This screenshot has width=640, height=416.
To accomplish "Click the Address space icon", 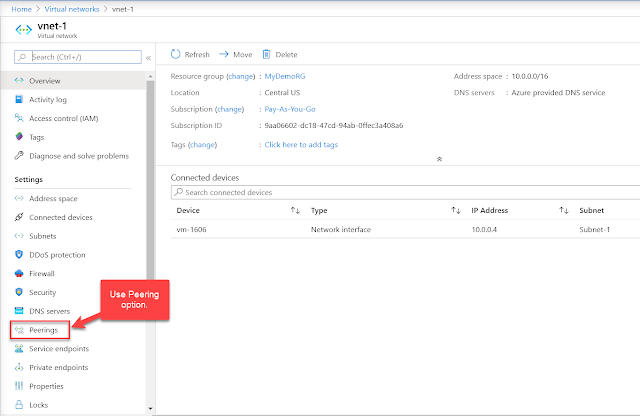I will coord(19,198).
